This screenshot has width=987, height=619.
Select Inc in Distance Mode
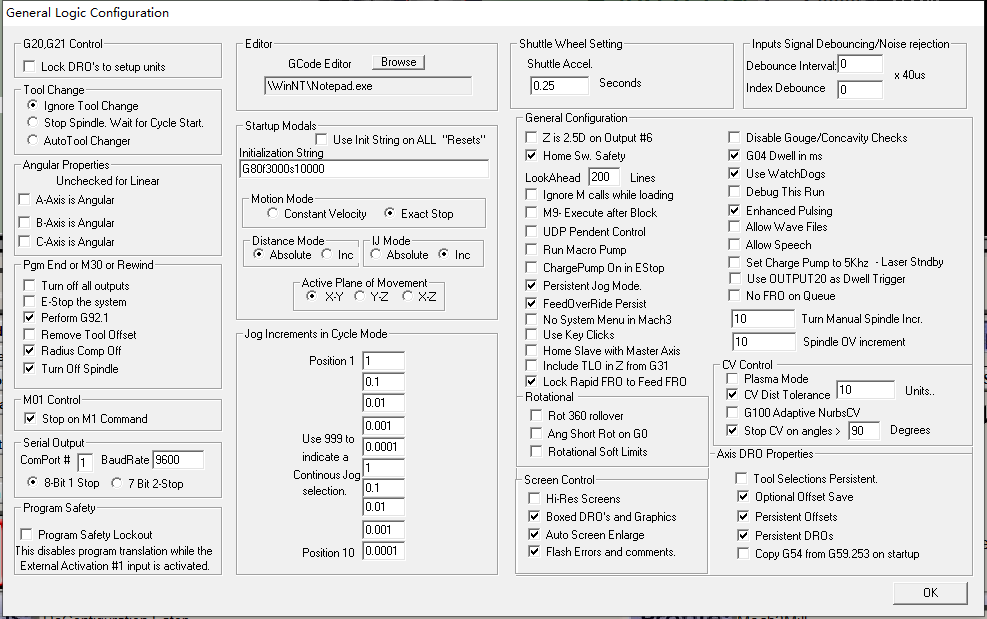327,254
